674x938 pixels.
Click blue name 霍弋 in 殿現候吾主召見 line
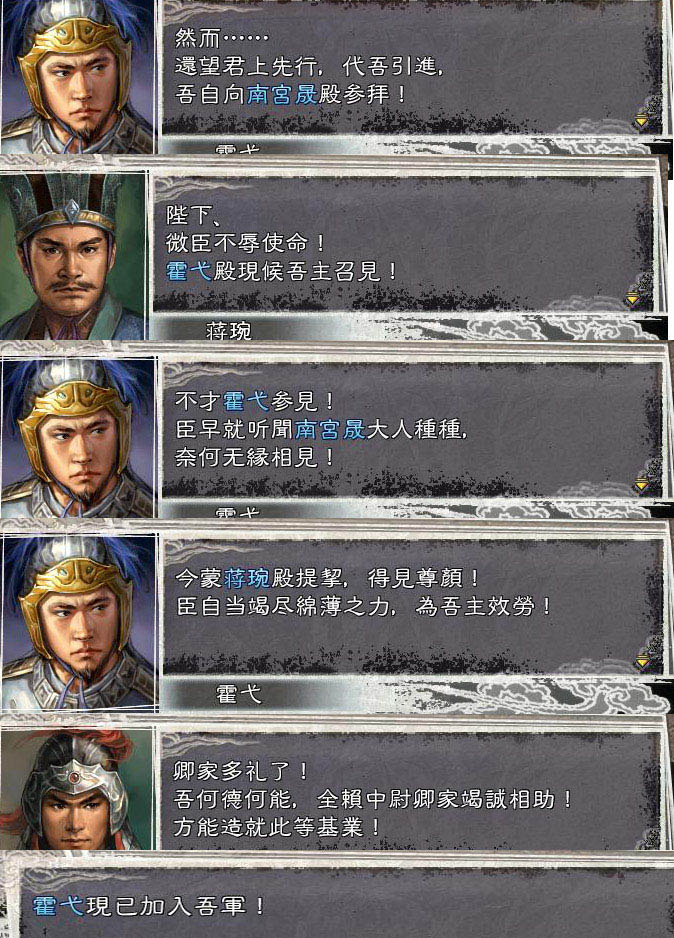click(x=189, y=272)
